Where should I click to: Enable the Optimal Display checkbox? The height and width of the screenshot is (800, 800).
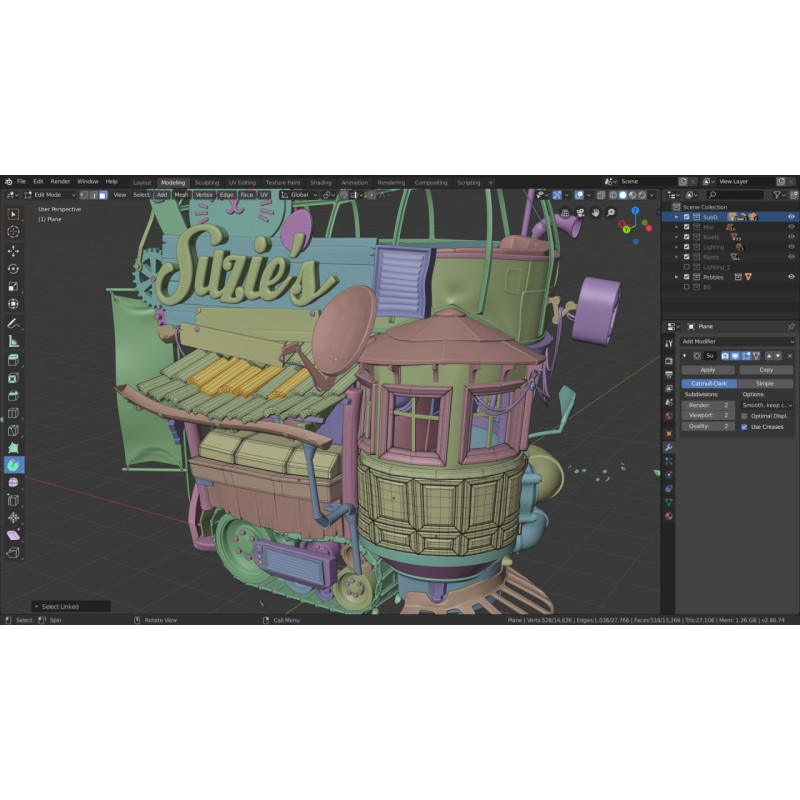744,416
